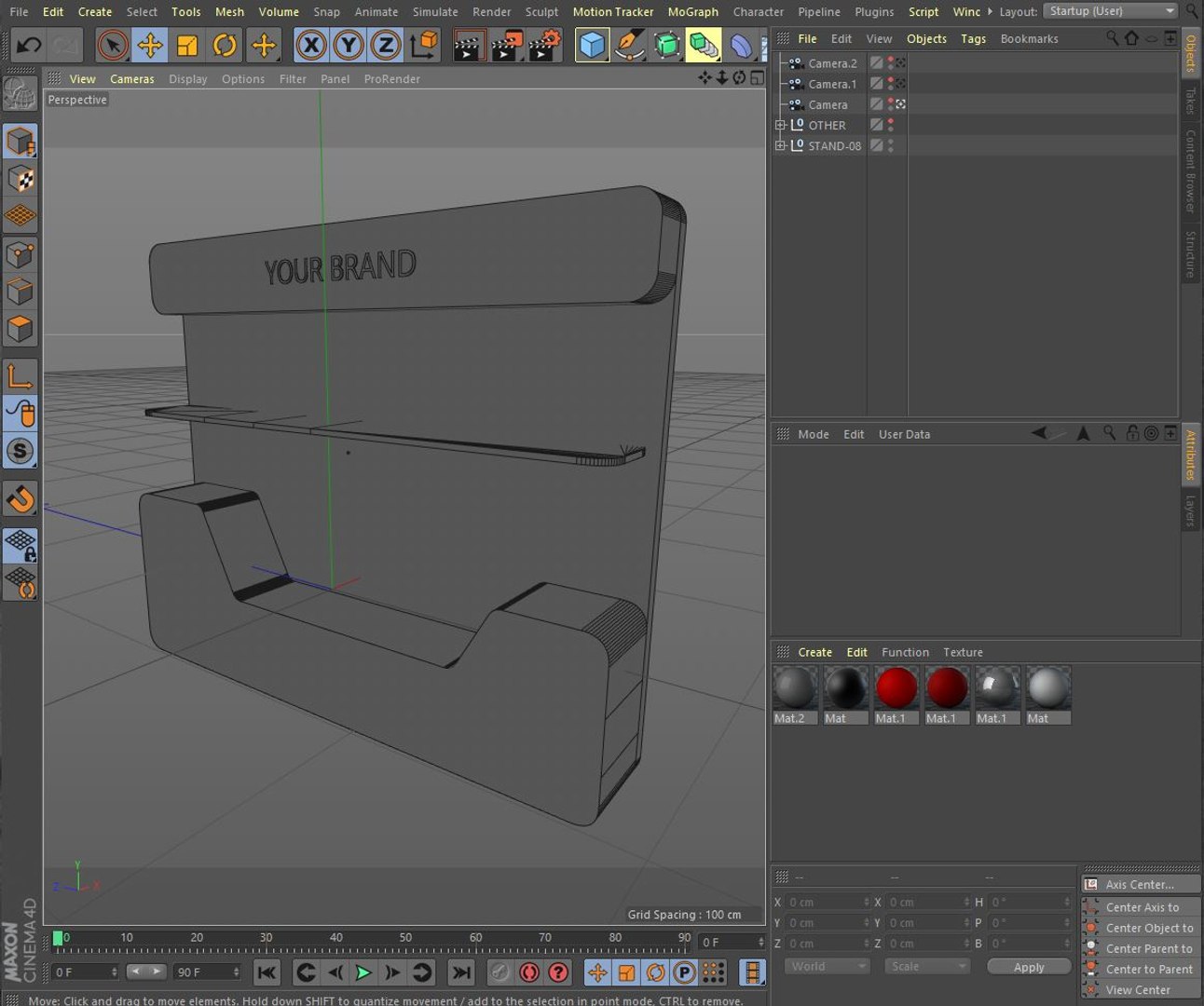
Task: Toggle X axis lock
Action: [311, 45]
